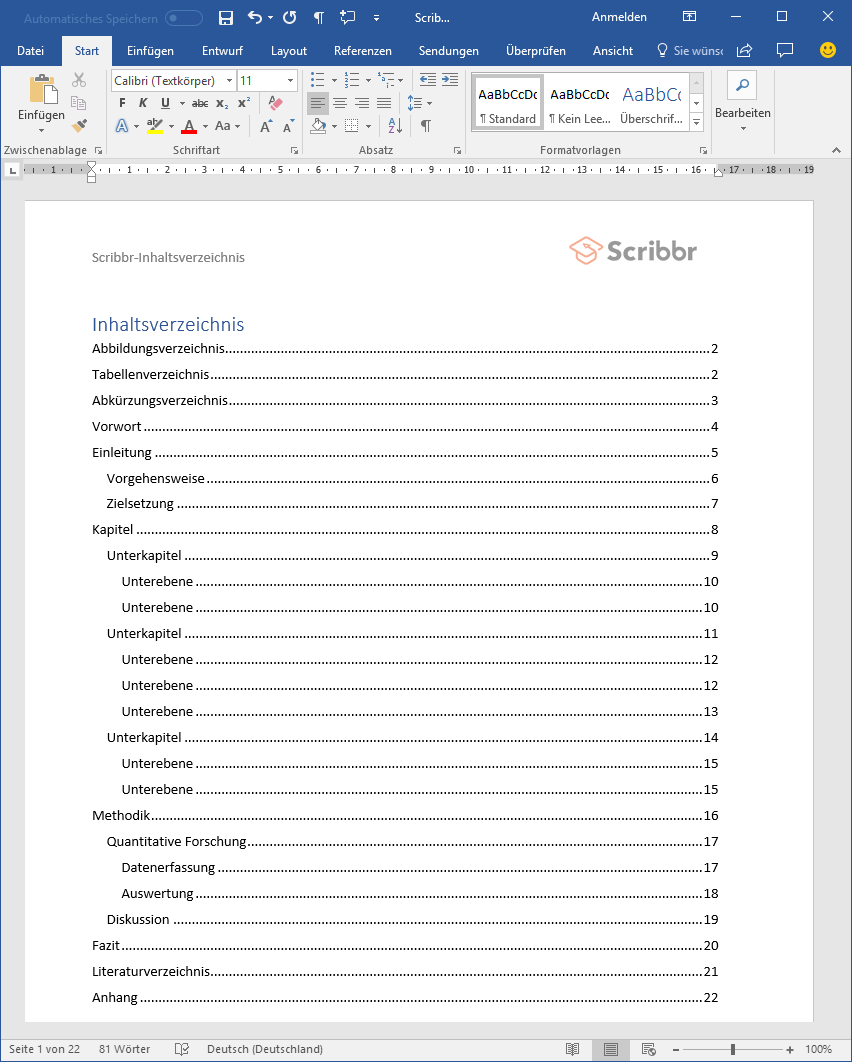The height and width of the screenshot is (1062, 852).
Task: Open the spelling check icon in status bar
Action: coord(182,1049)
